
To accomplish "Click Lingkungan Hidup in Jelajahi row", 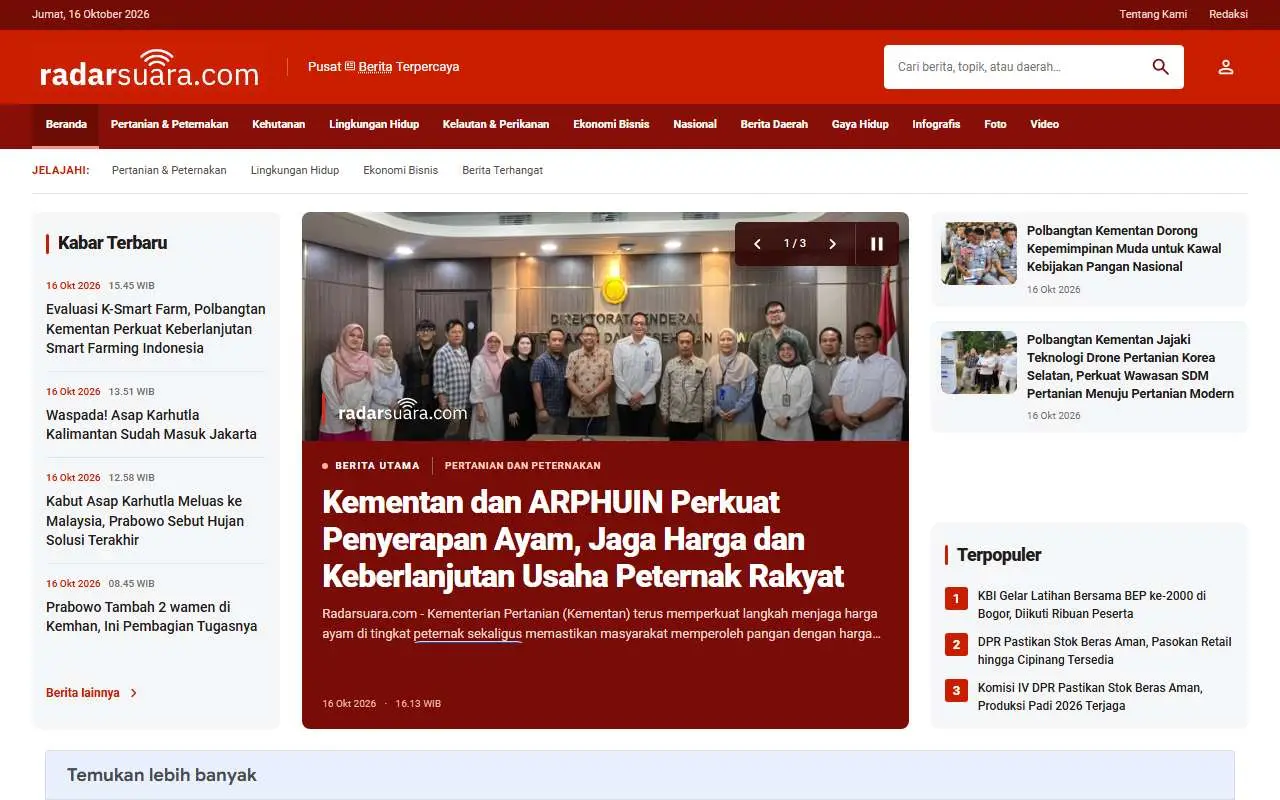I will 295,170.
